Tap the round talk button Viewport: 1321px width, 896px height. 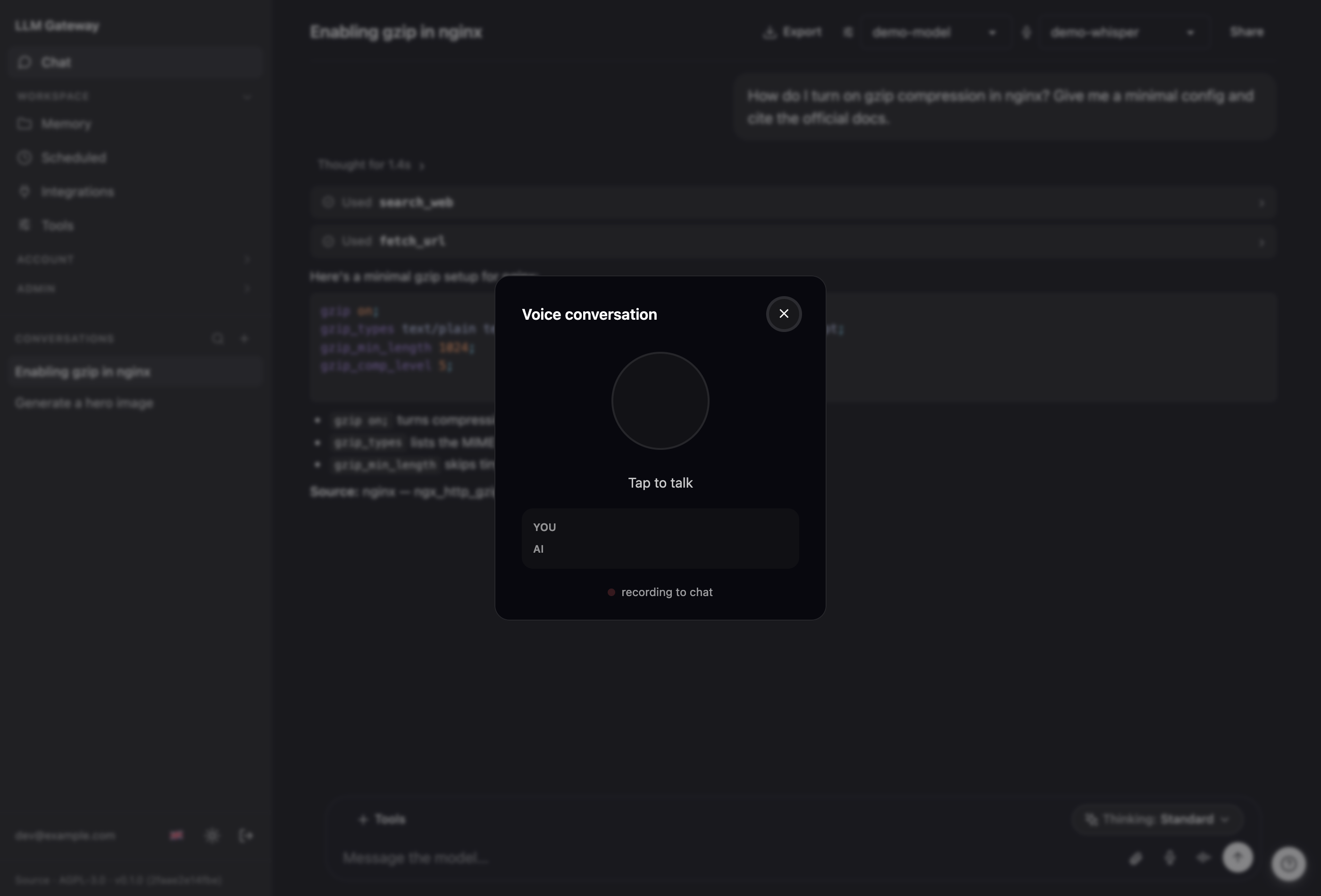point(660,401)
